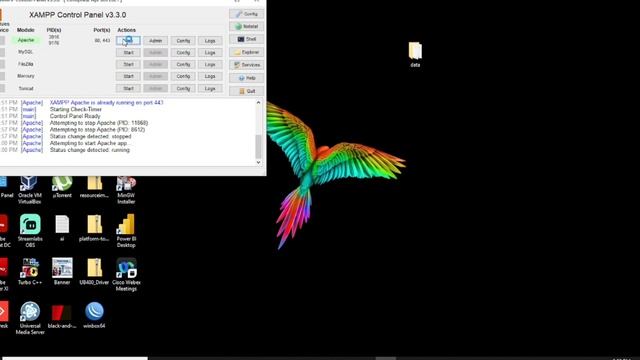Click log line 'Starting Check-Timer'
The width and height of the screenshot is (640, 360).
tap(76, 109)
